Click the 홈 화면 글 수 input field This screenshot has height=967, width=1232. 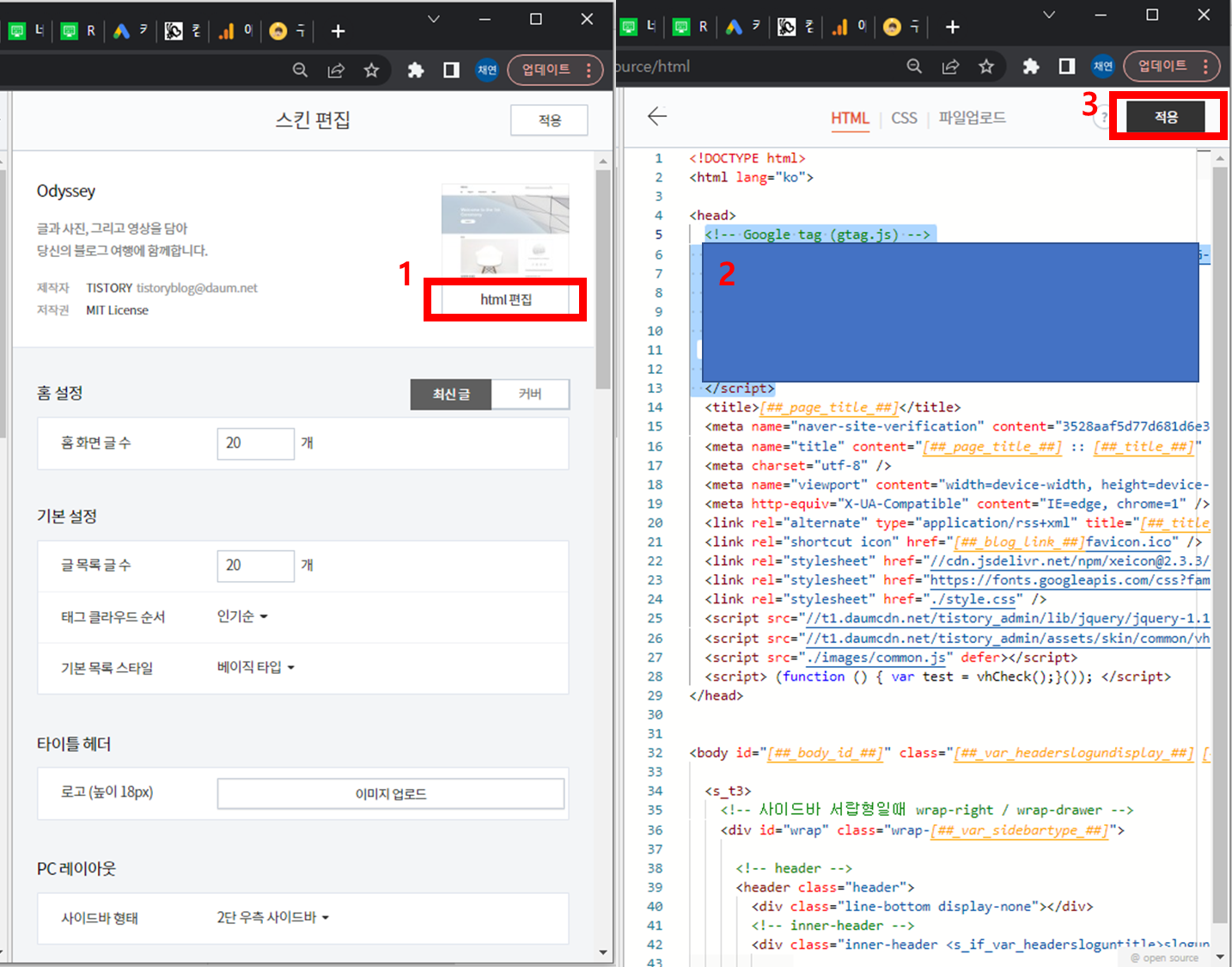click(x=255, y=444)
